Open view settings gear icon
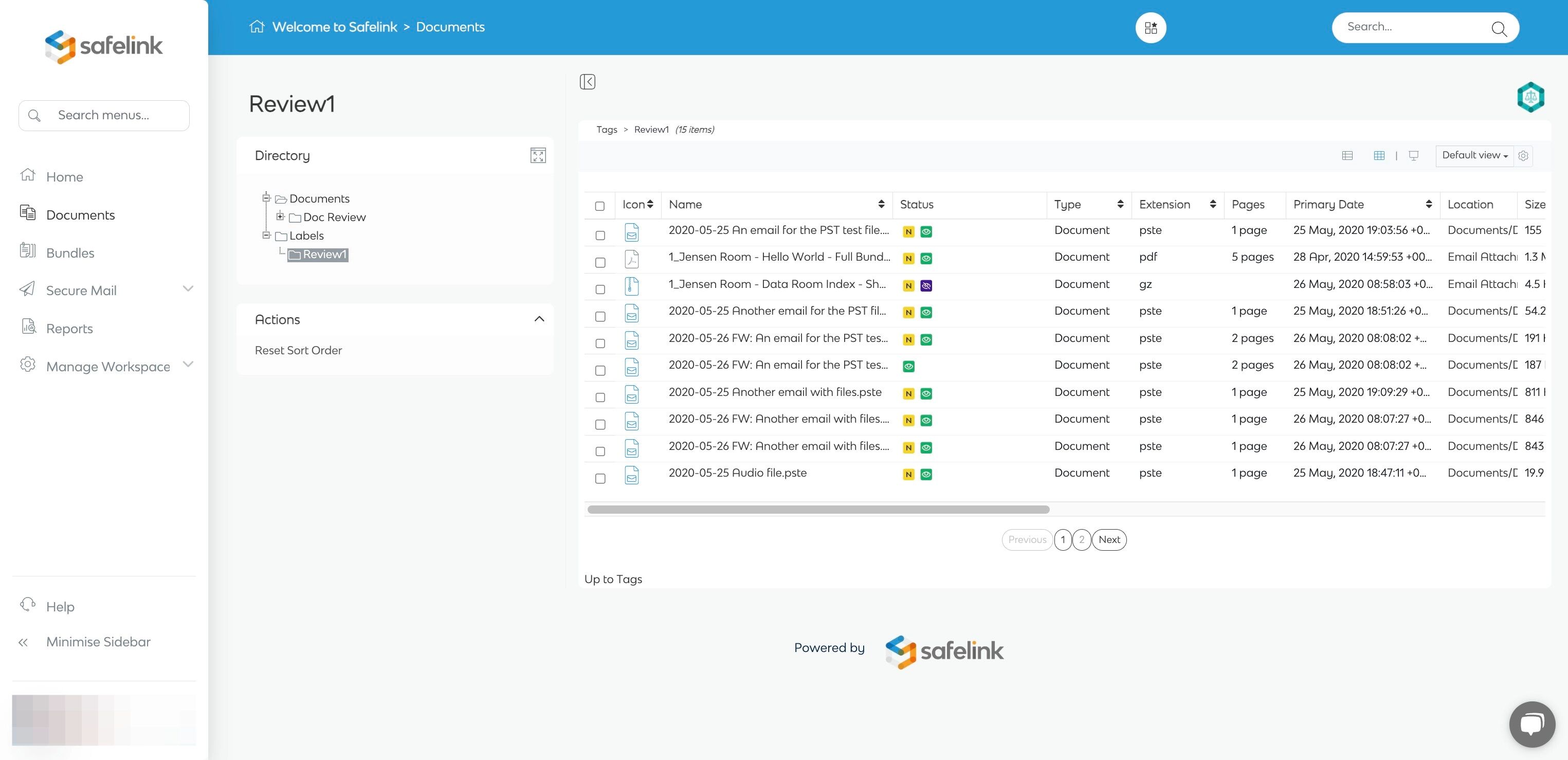Image resolution: width=1568 pixels, height=760 pixels. tap(1523, 155)
